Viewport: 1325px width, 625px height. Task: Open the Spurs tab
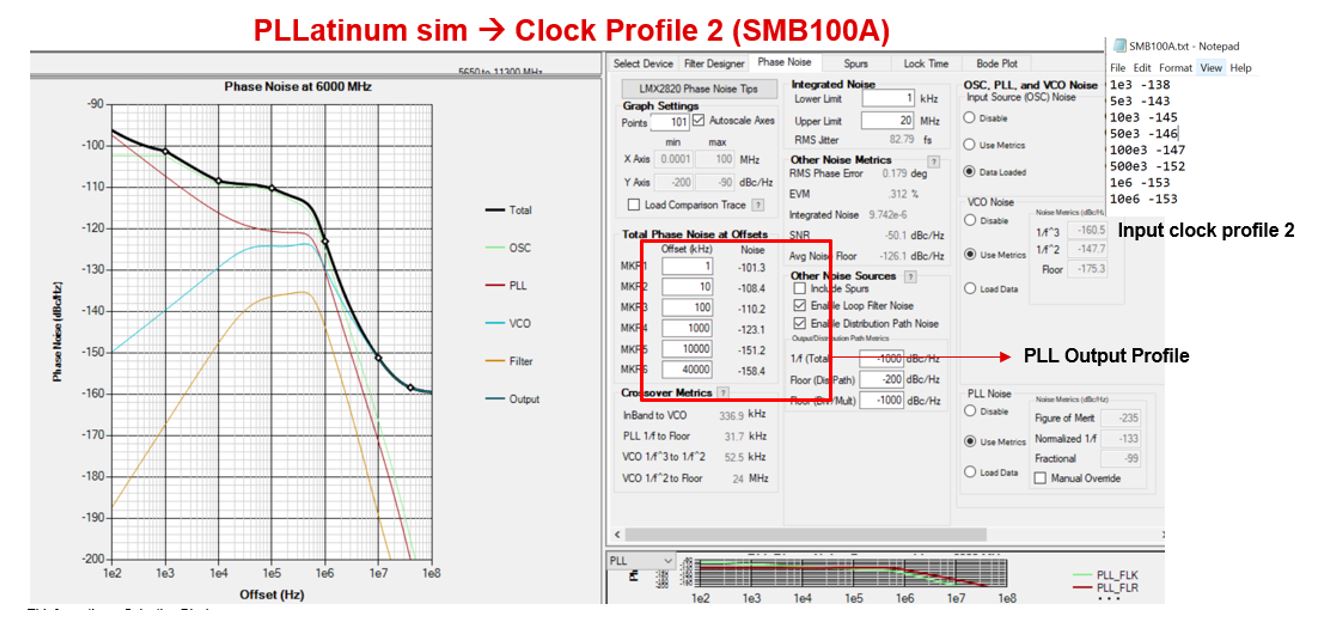855,63
